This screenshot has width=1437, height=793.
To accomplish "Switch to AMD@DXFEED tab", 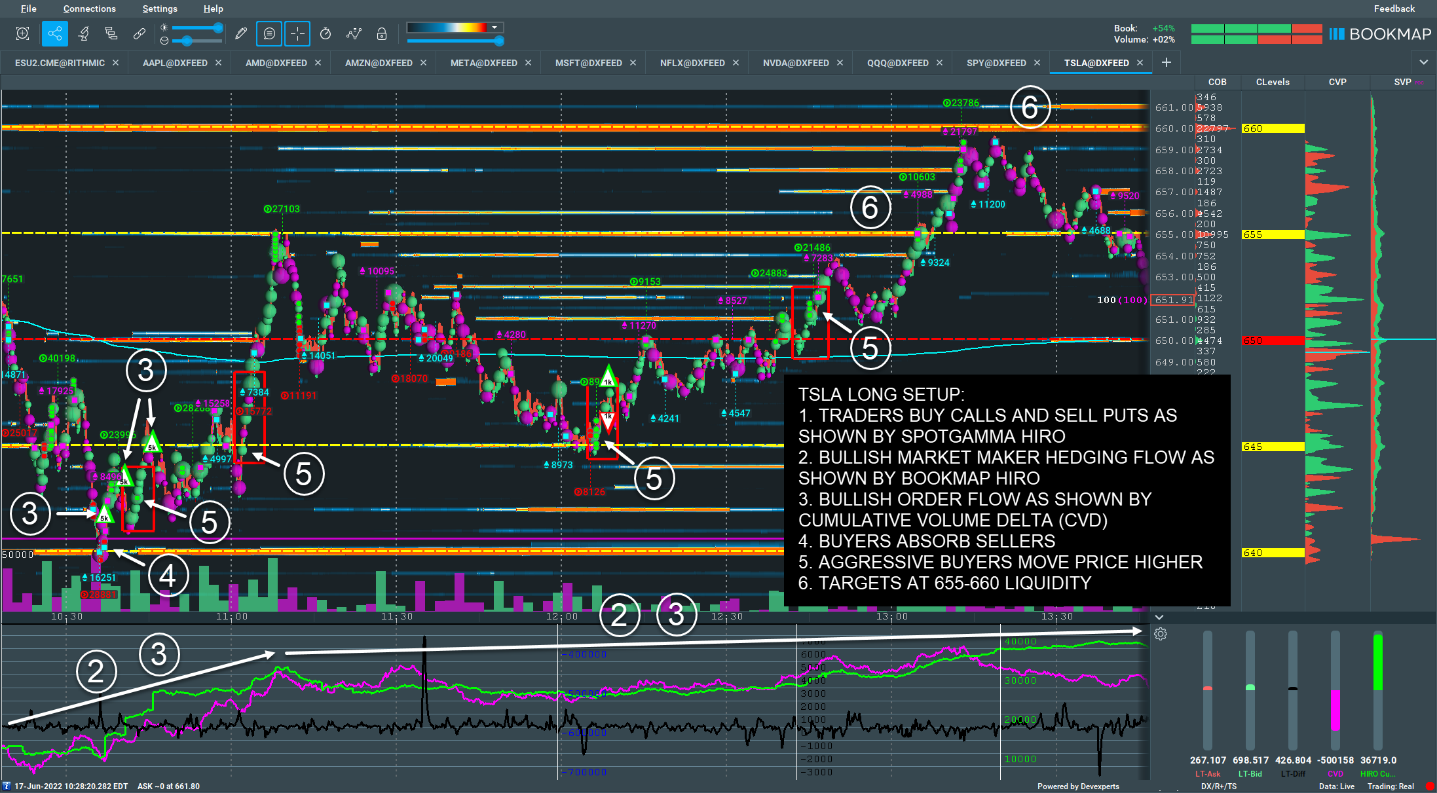I will 274,62.
